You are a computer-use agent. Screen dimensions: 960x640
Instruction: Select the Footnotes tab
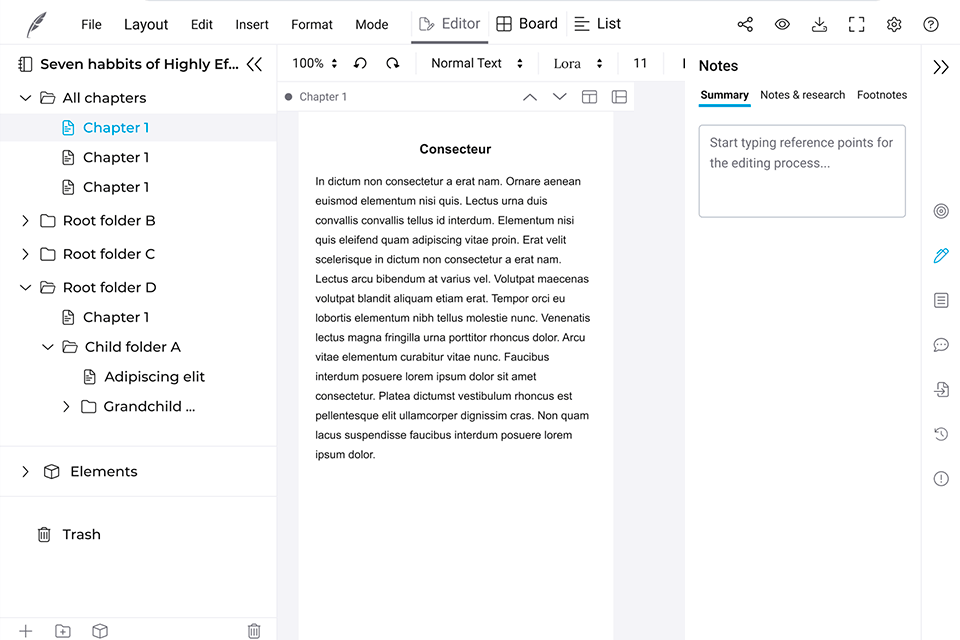pyautogui.click(x=882, y=95)
